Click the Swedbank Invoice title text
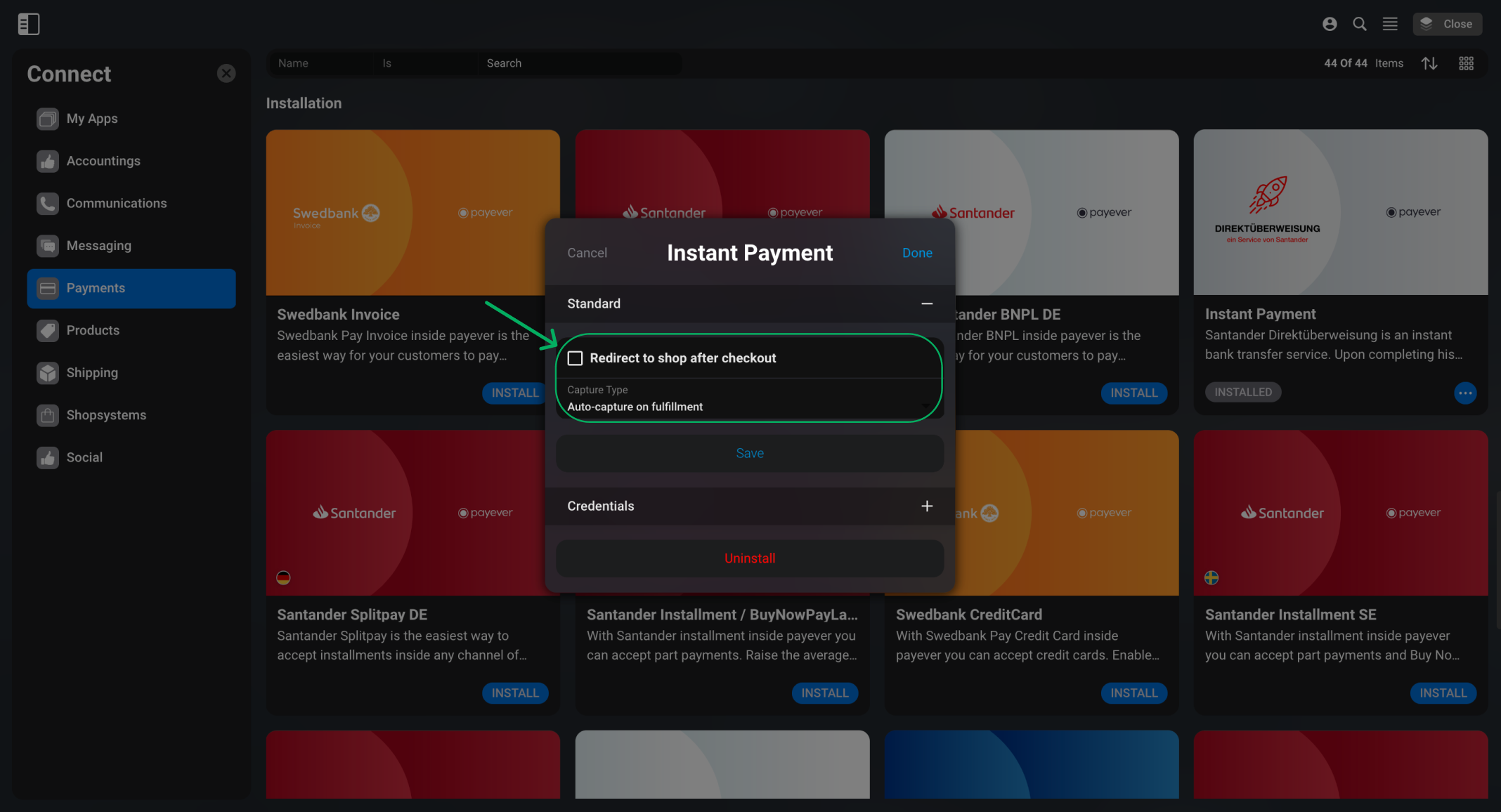1501x812 pixels. click(x=338, y=315)
